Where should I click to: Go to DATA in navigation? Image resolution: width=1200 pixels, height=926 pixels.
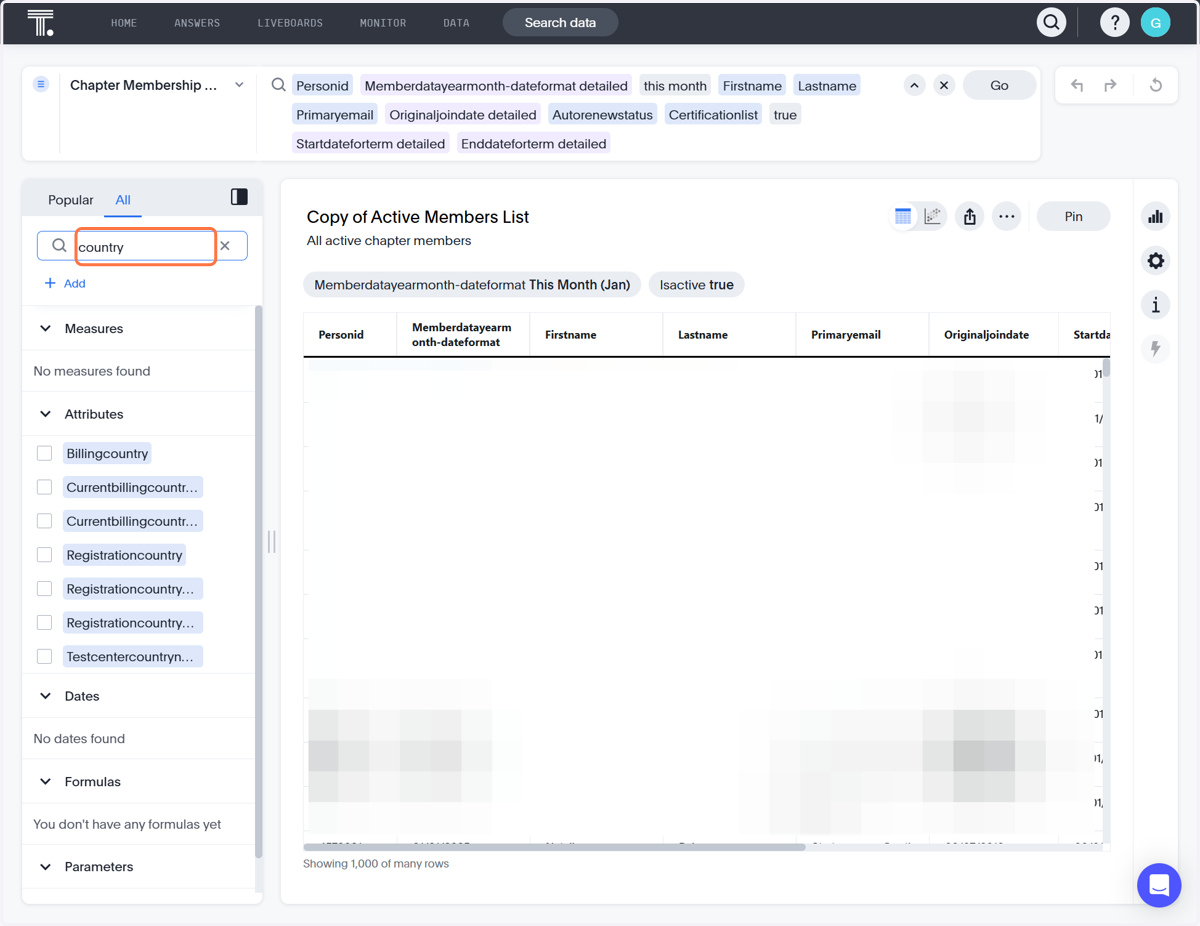pos(456,23)
